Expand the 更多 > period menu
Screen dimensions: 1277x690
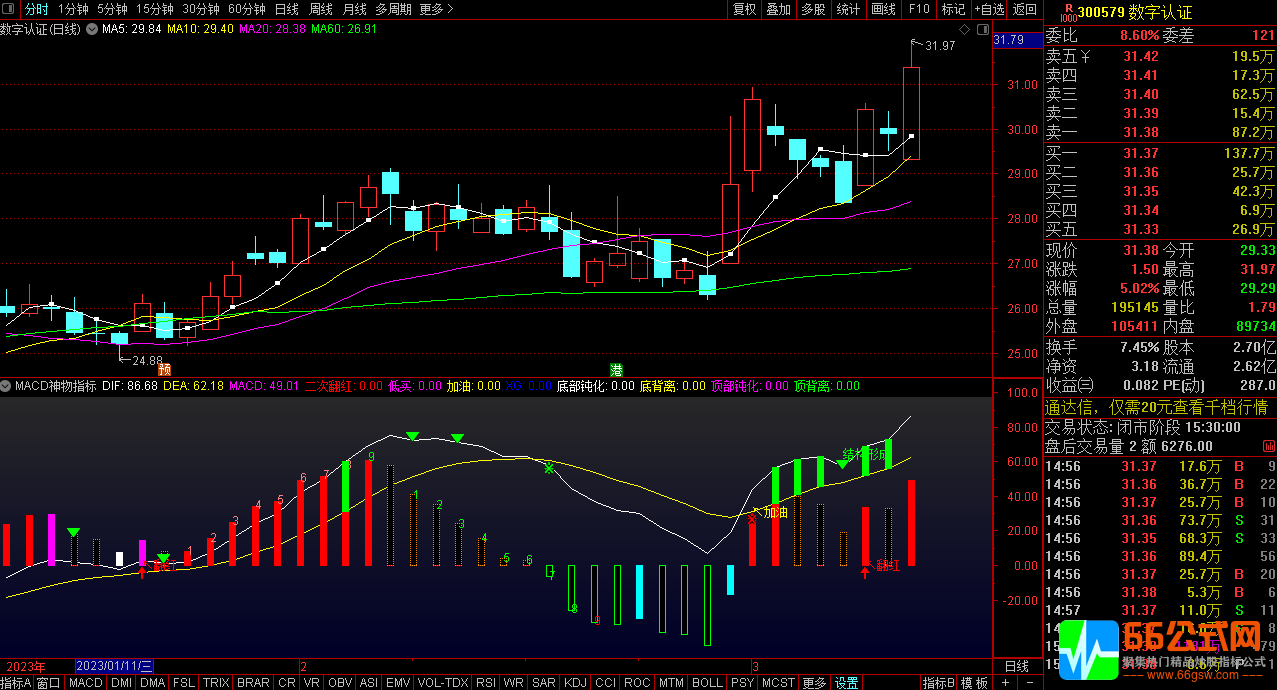[x=436, y=9]
